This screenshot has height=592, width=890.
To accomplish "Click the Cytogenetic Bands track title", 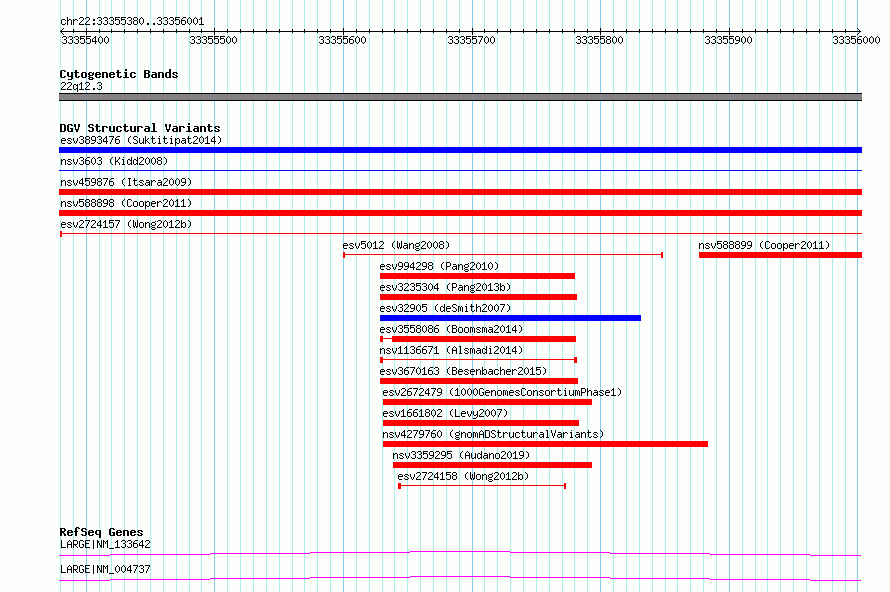I will click(x=119, y=74).
